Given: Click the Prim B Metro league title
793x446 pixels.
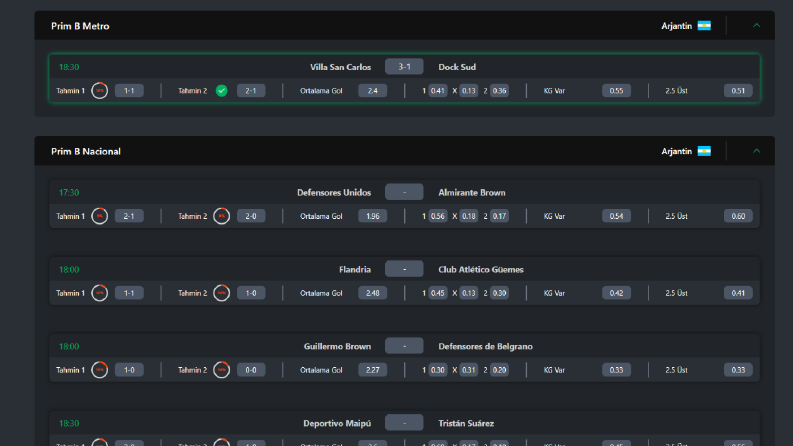Looking at the screenshot, I should point(80,26).
